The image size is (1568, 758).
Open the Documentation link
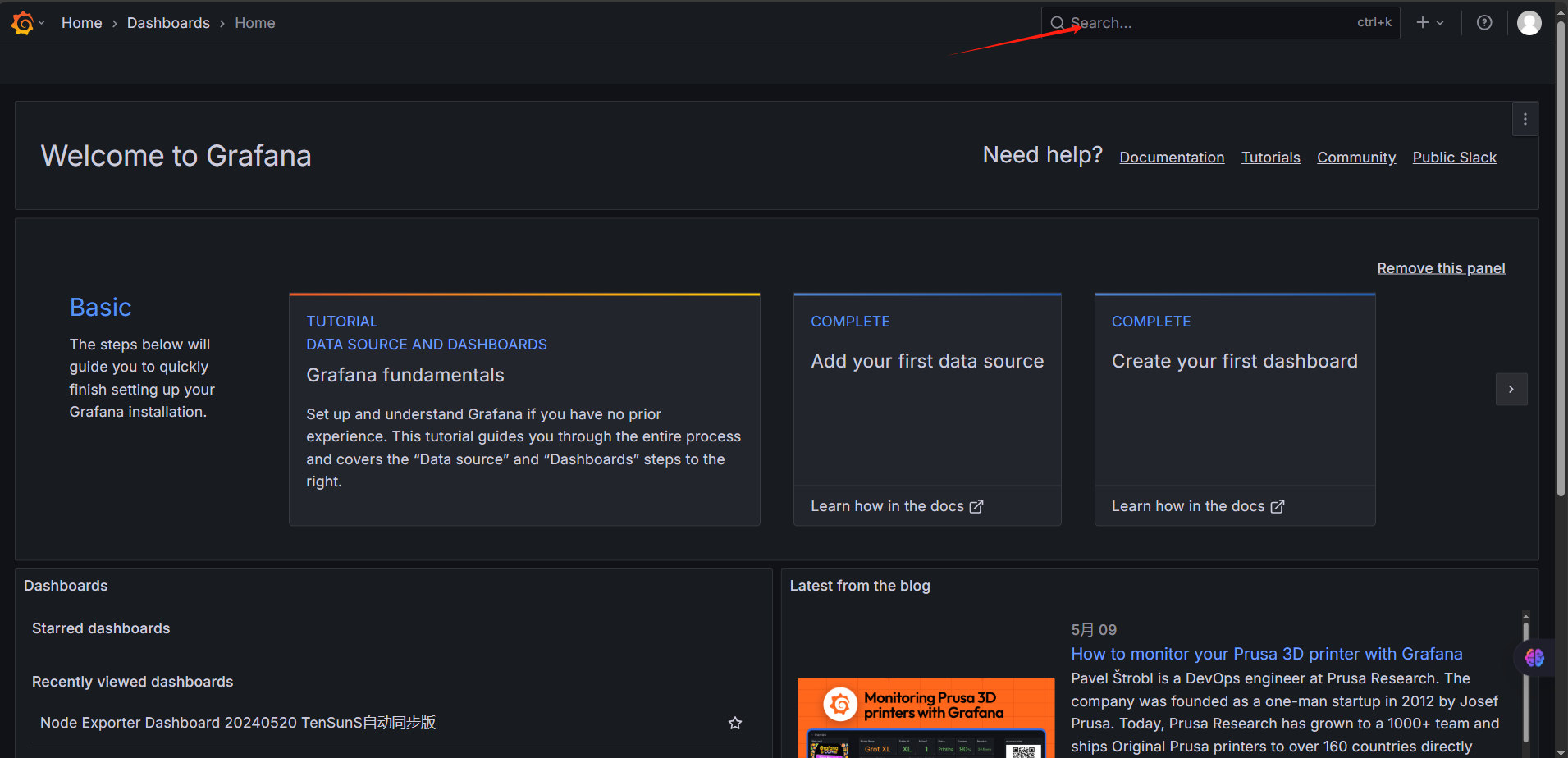[1172, 158]
